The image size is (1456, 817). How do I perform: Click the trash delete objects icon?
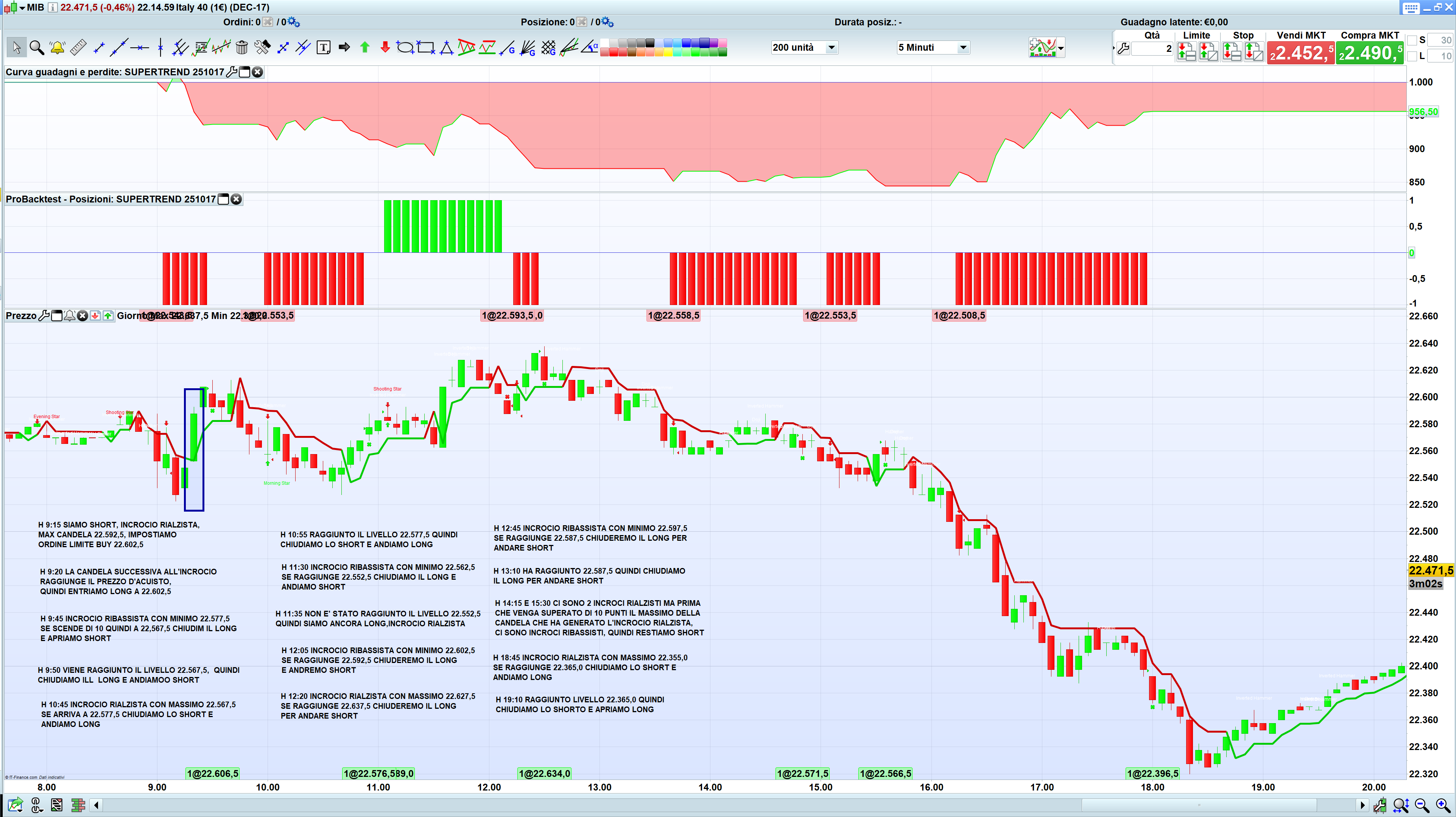pyautogui.click(x=242, y=47)
